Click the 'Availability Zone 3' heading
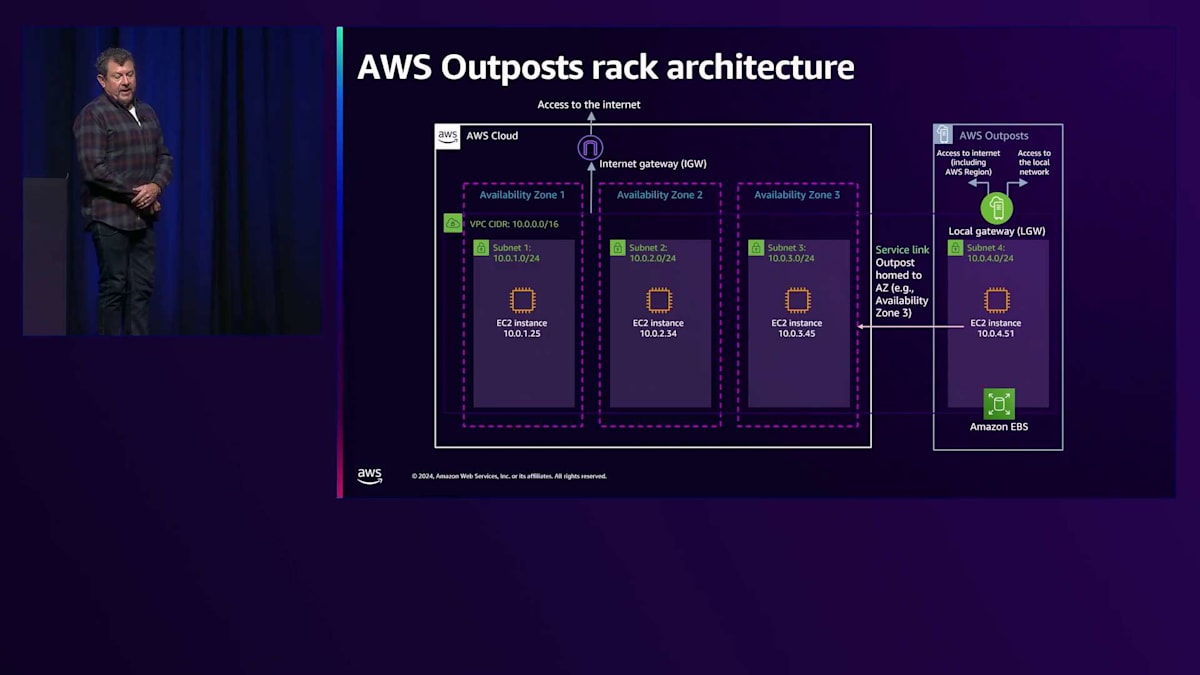Screen dimensions: 1200x675 [797, 195]
